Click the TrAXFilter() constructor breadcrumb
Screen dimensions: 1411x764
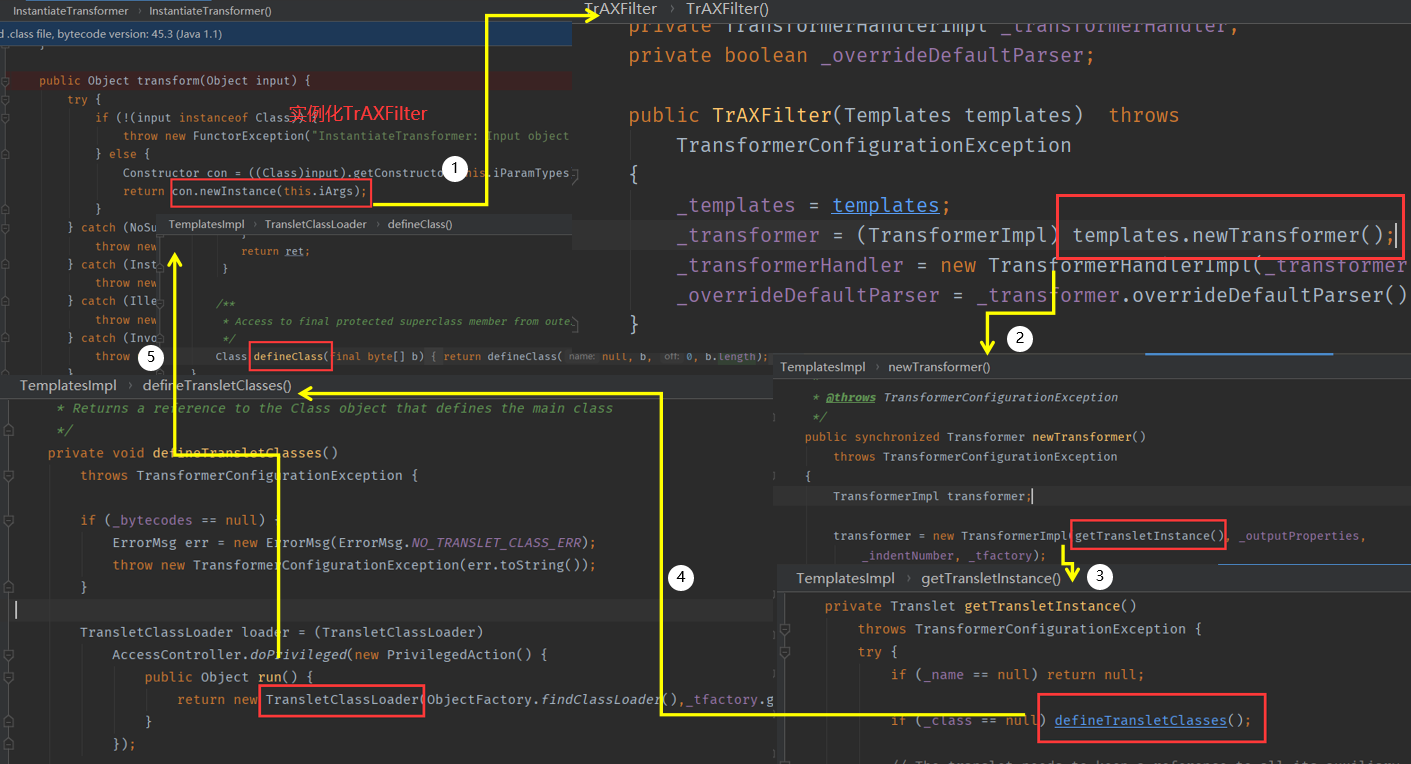pos(727,9)
